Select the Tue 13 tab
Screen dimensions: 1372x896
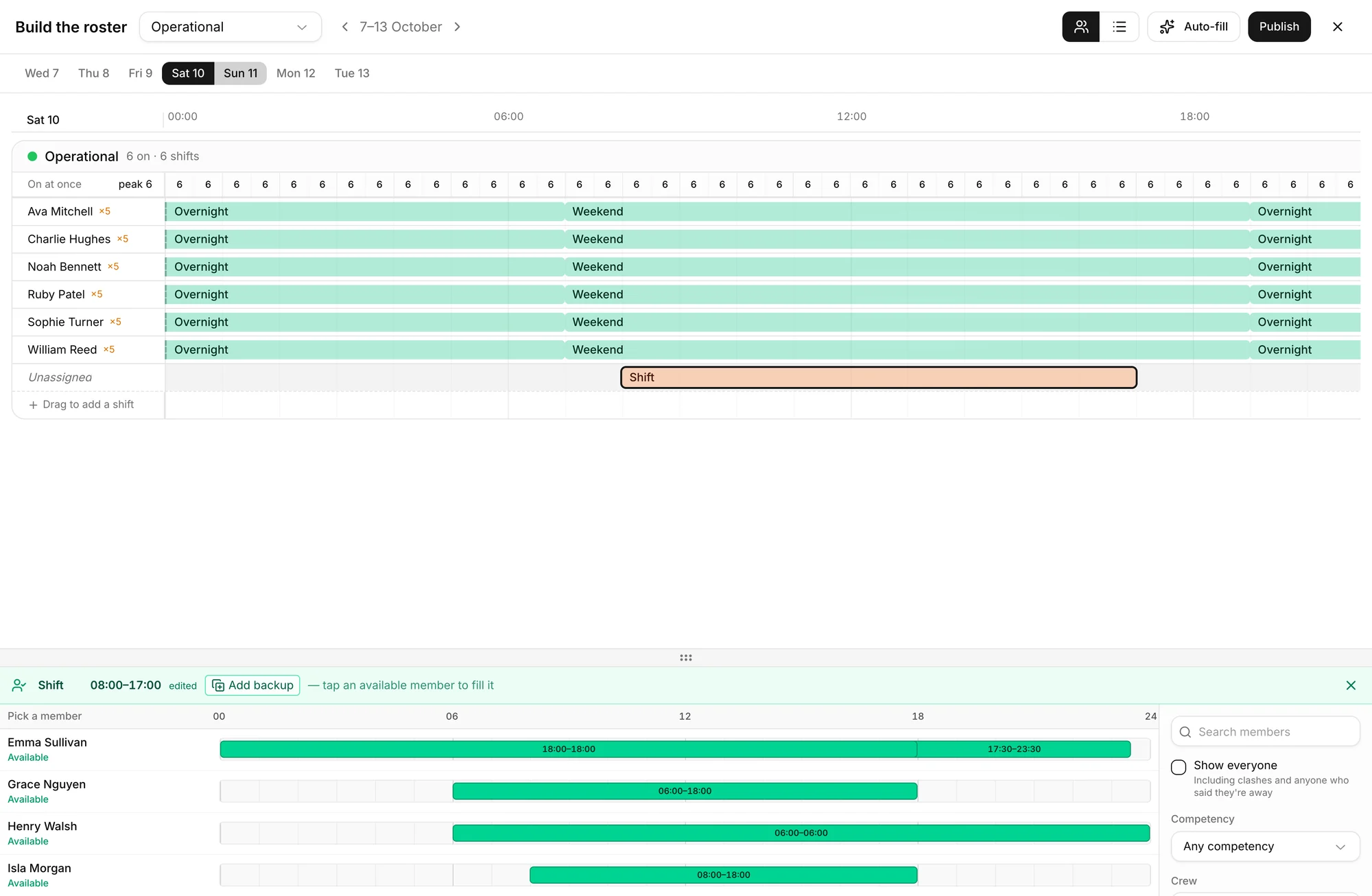coord(352,73)
